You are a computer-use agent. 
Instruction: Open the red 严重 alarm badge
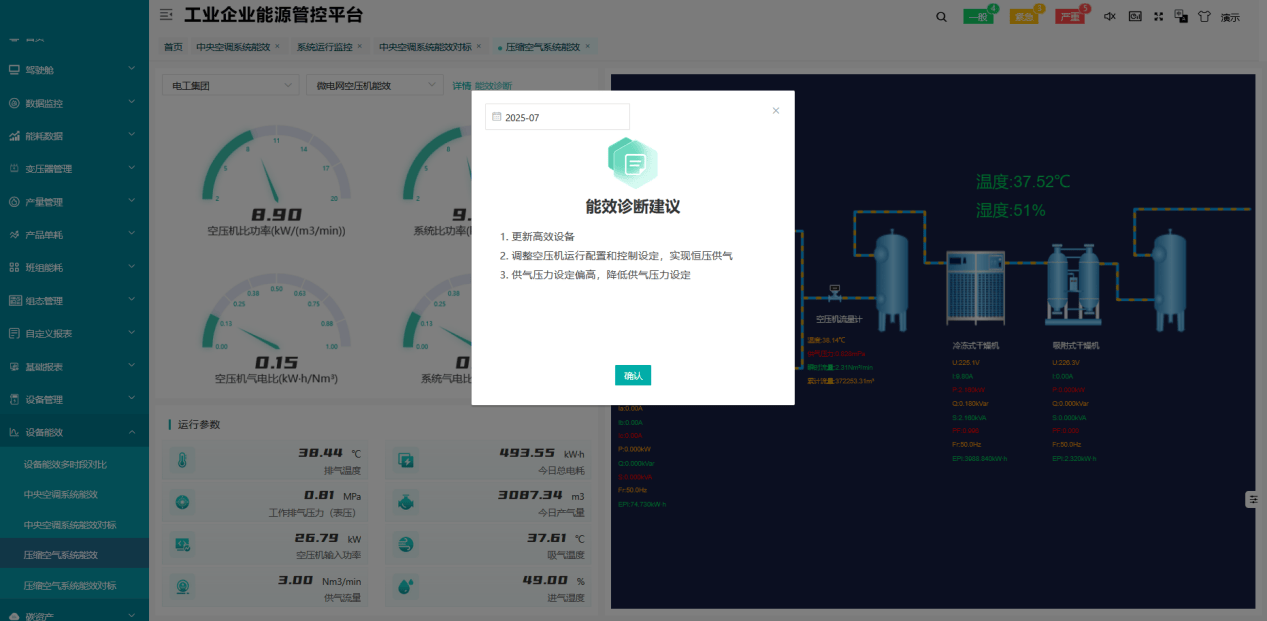point(1070,17)
